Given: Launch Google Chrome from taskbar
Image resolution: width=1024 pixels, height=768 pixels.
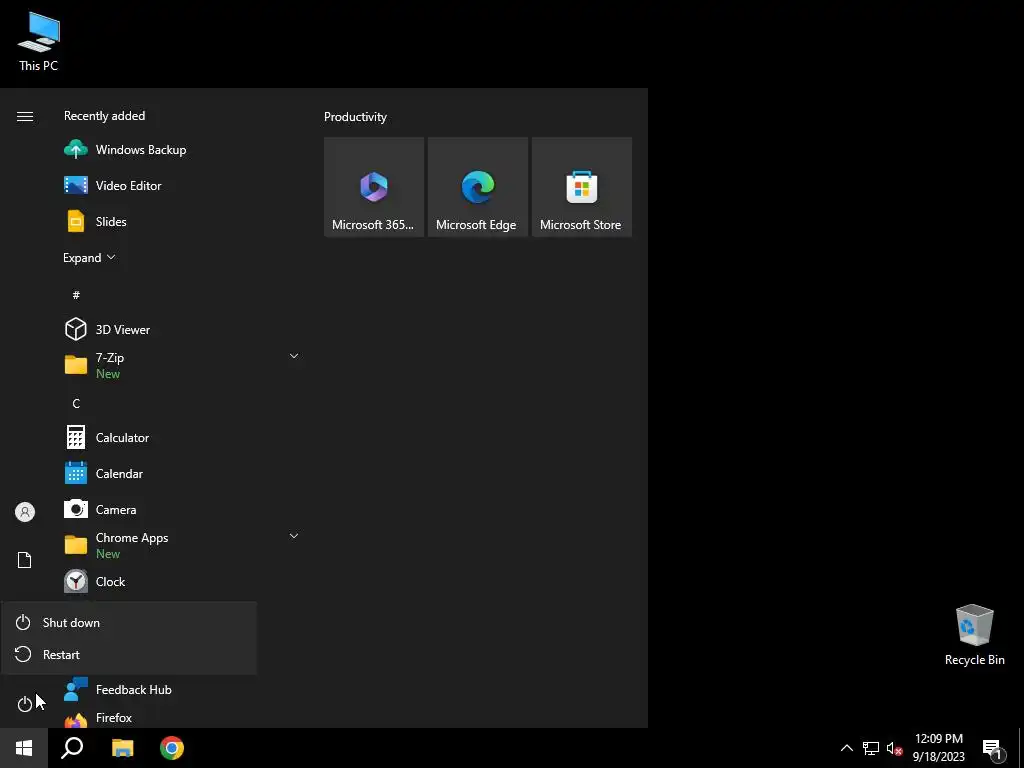Looking at the screenshot, I should pos(172,748).
